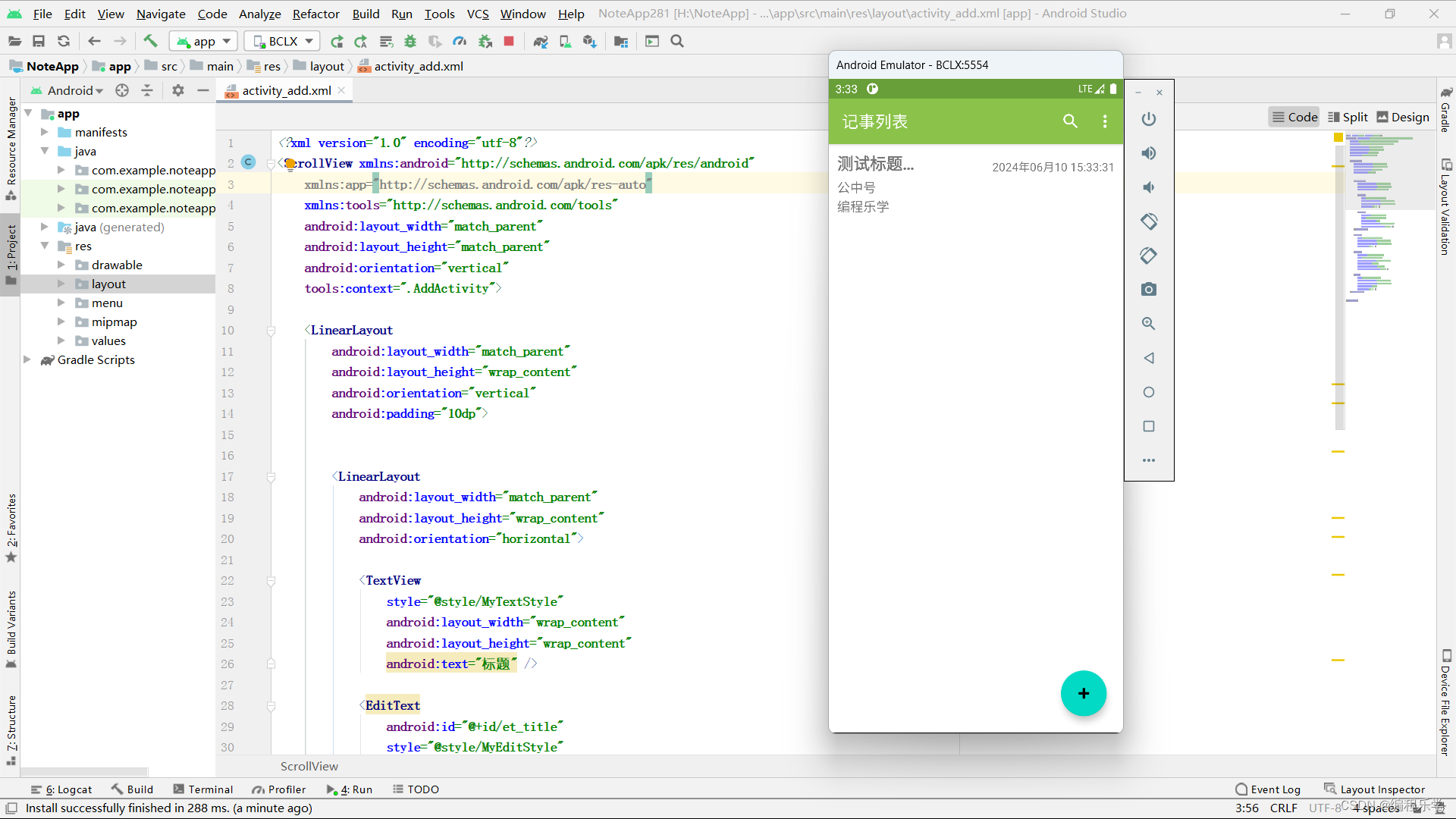Expand the drawable folder

pos(61,265)
